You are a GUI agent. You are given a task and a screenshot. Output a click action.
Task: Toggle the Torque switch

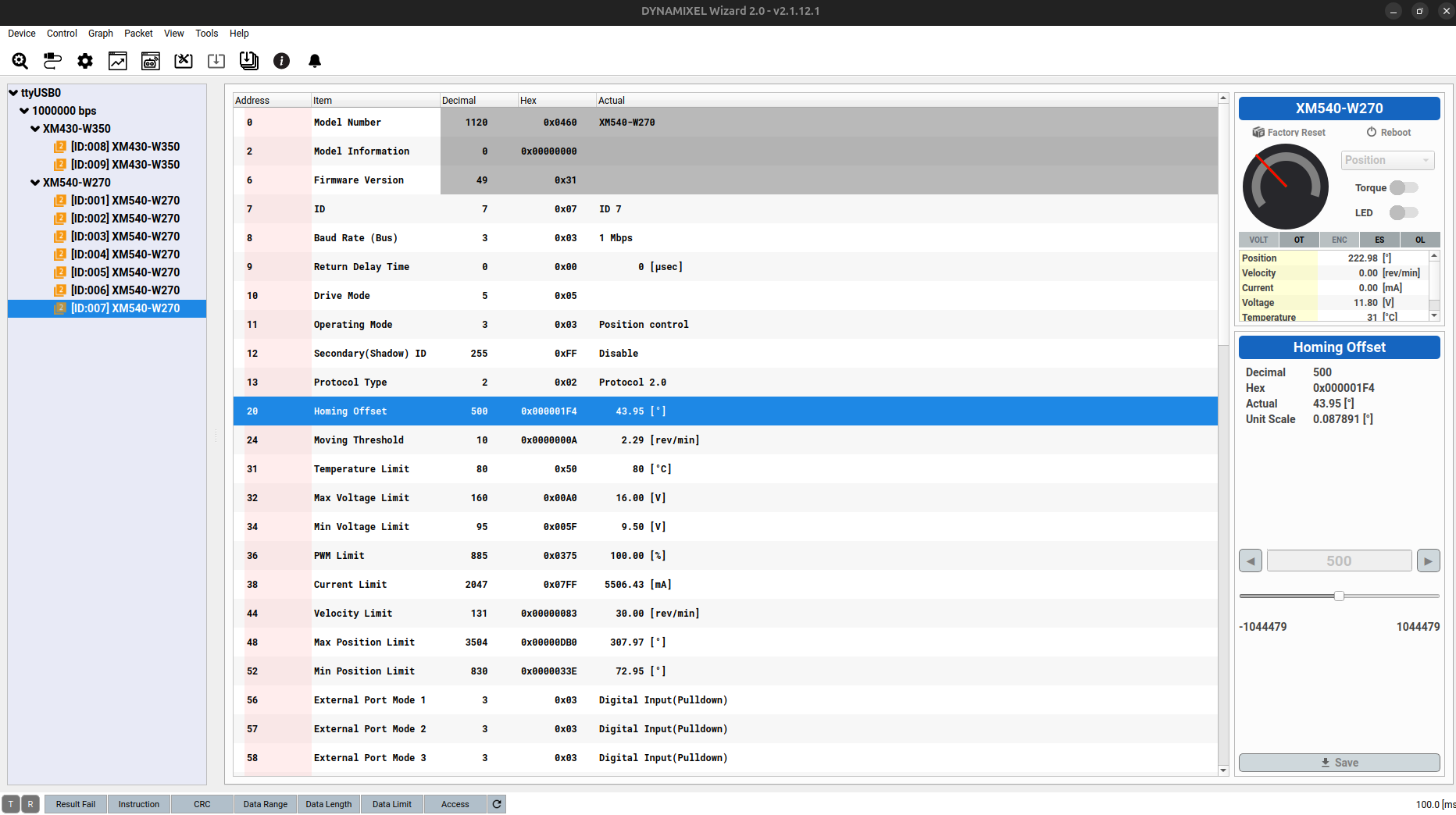click(1404, 188)
